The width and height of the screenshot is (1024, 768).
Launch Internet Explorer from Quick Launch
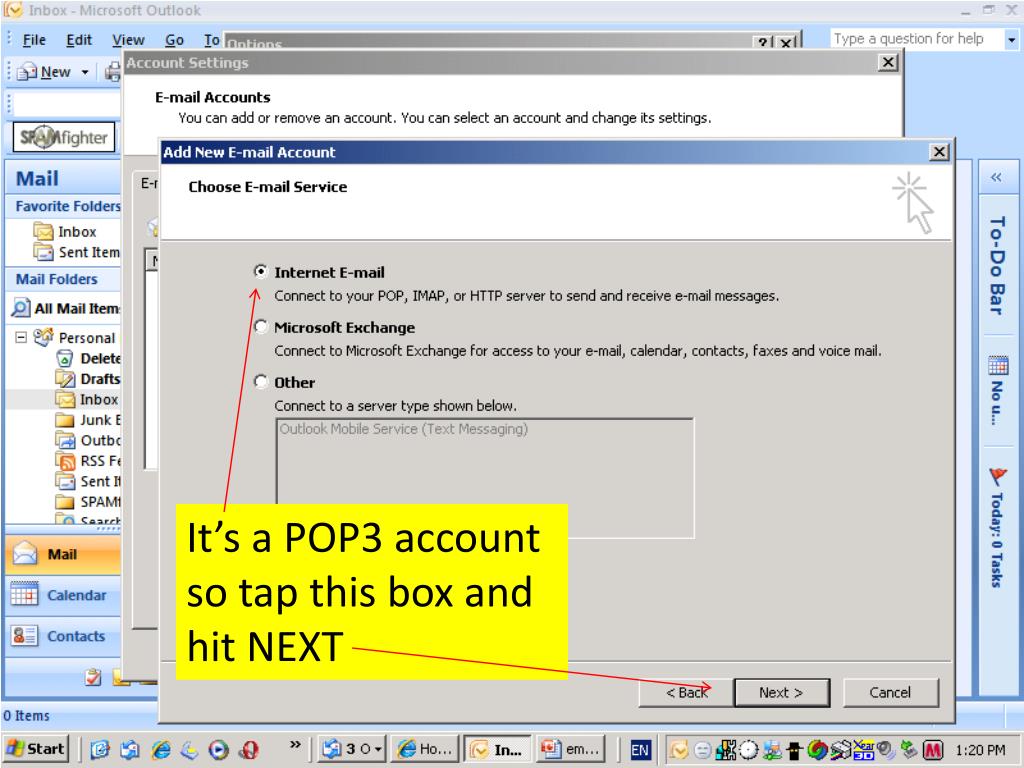(161, 750)
